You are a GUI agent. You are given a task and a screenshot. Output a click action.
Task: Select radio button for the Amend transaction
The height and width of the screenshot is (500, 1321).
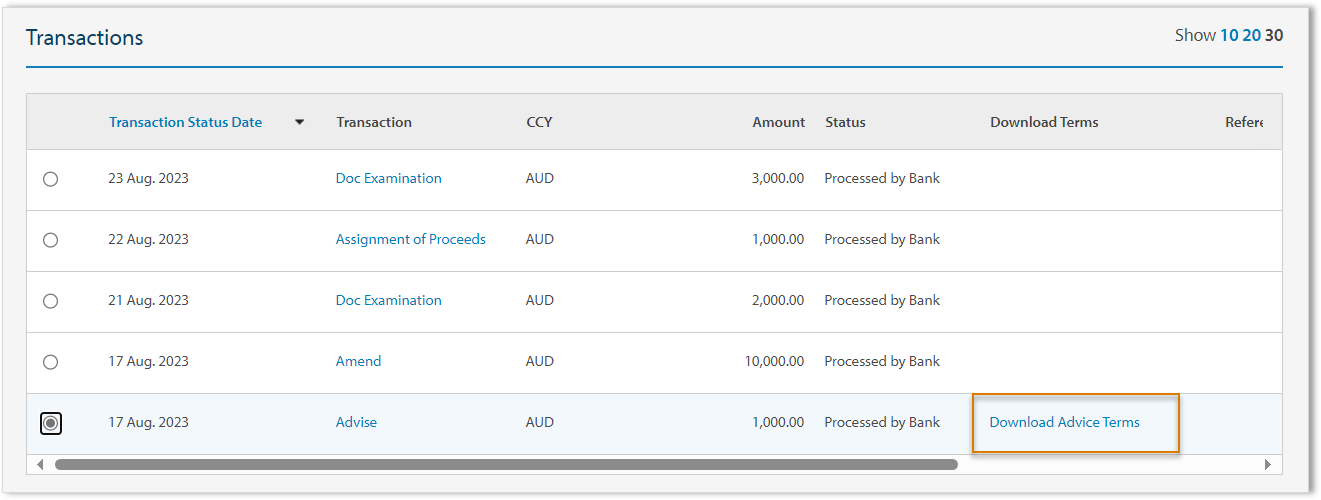tap(50, 362)
